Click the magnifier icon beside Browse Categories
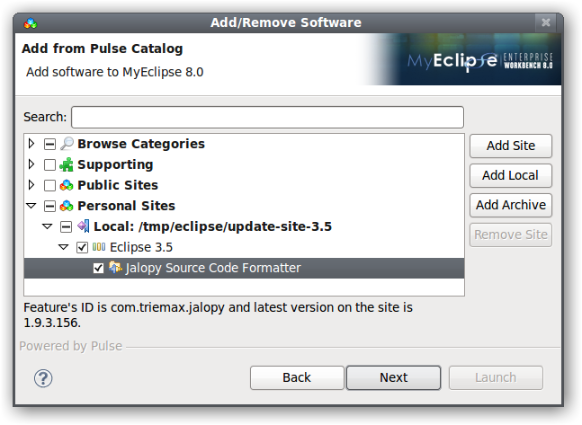 67,144
